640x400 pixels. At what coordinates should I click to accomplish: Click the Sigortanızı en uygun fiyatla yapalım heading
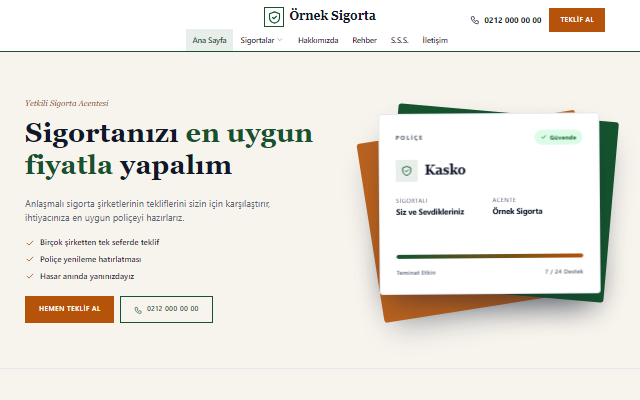169,149
